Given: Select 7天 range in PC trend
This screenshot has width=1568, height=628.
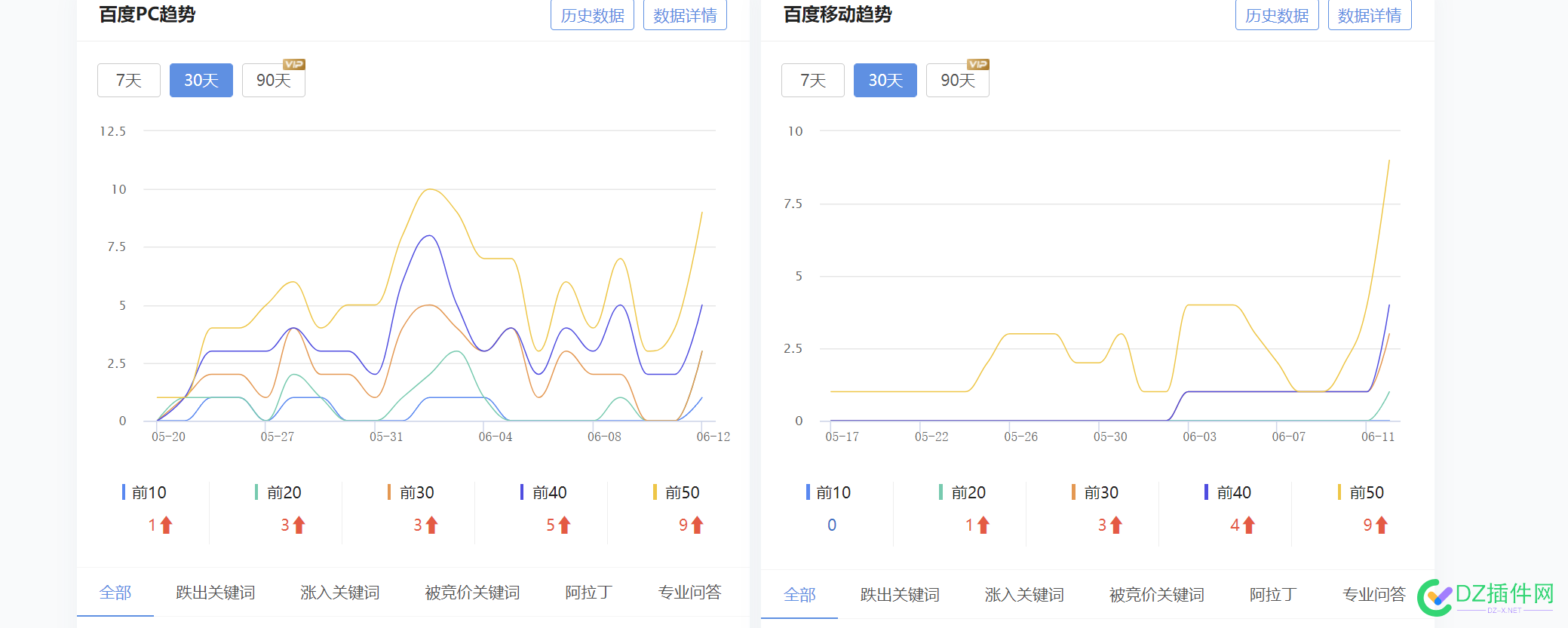Looking at the screenshot, I should 129,80.
